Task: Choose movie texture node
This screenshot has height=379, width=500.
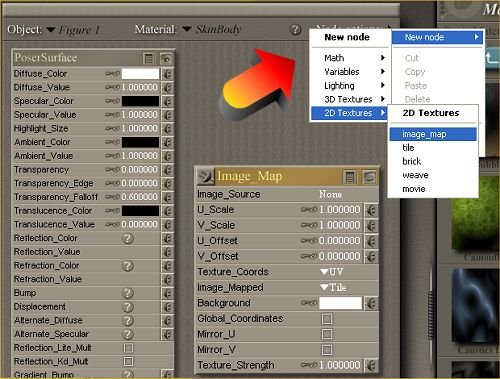Action: pos(433,189)
